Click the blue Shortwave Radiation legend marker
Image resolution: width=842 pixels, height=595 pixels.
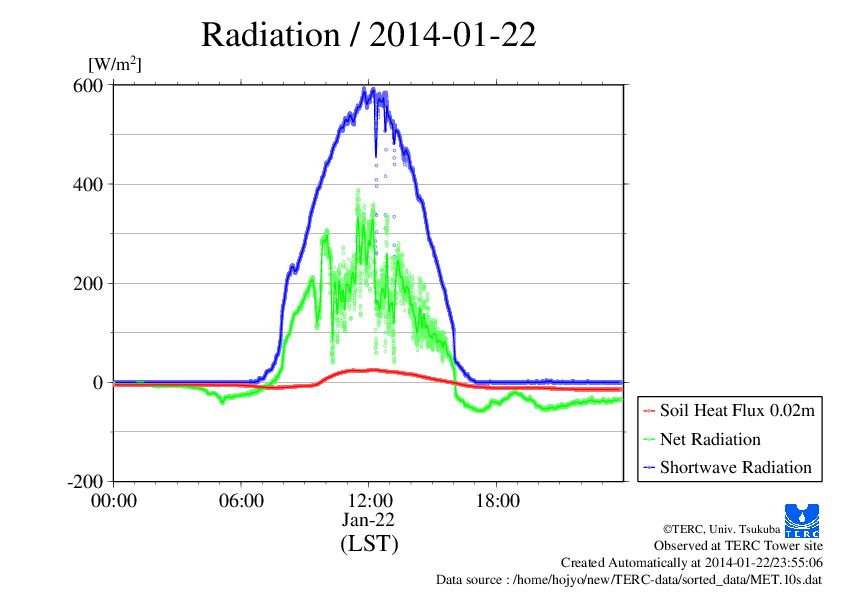[649, 468]
